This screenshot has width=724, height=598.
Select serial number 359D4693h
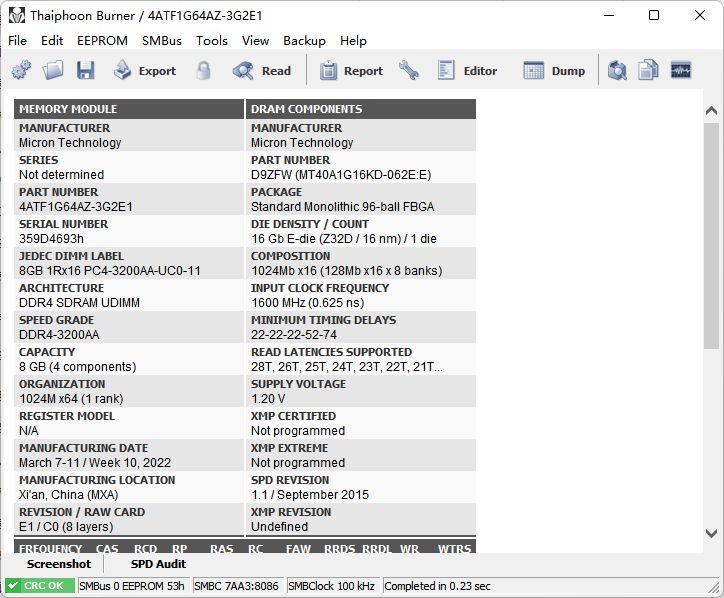tap(51, 238)
